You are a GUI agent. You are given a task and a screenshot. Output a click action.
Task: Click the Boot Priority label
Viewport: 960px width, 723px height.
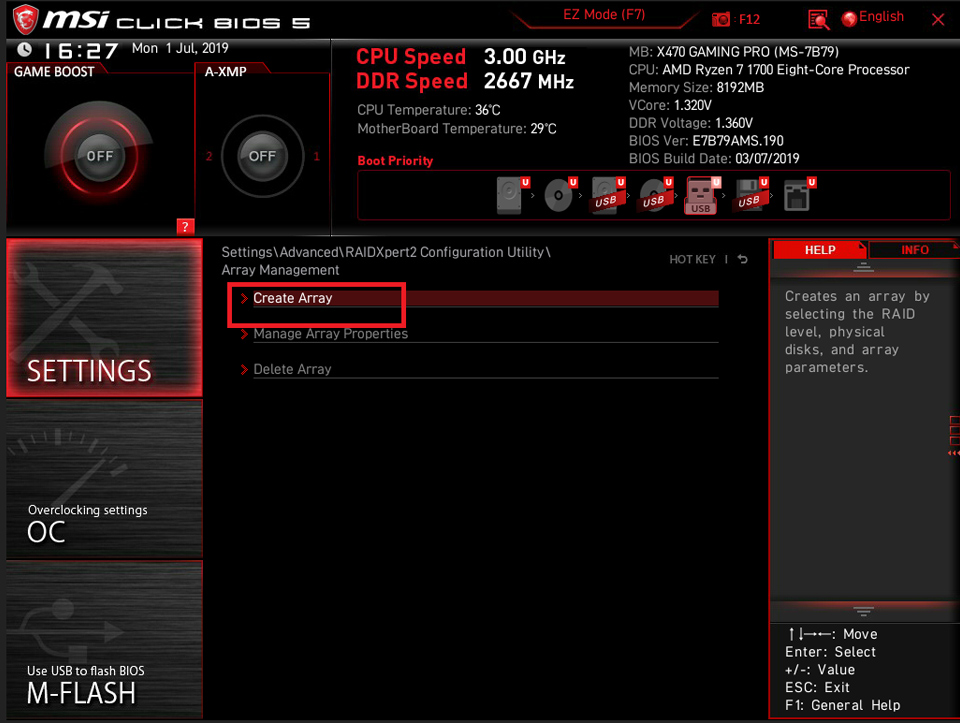(395, 161)
